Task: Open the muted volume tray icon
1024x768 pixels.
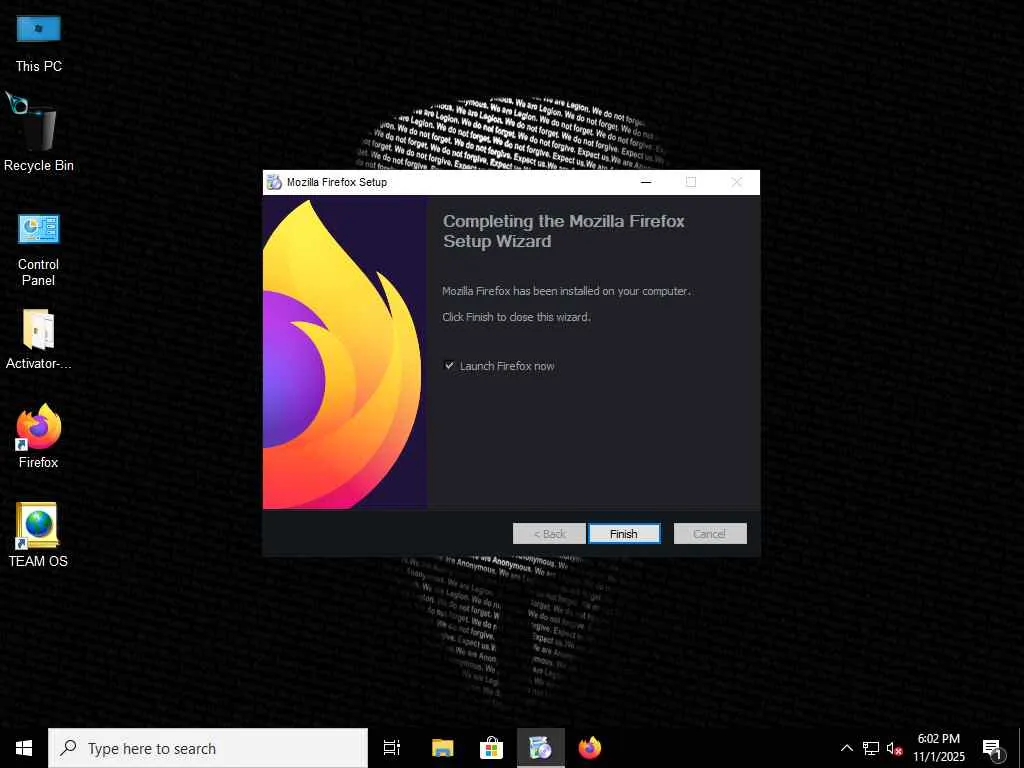Action: (x=895, y=748)
